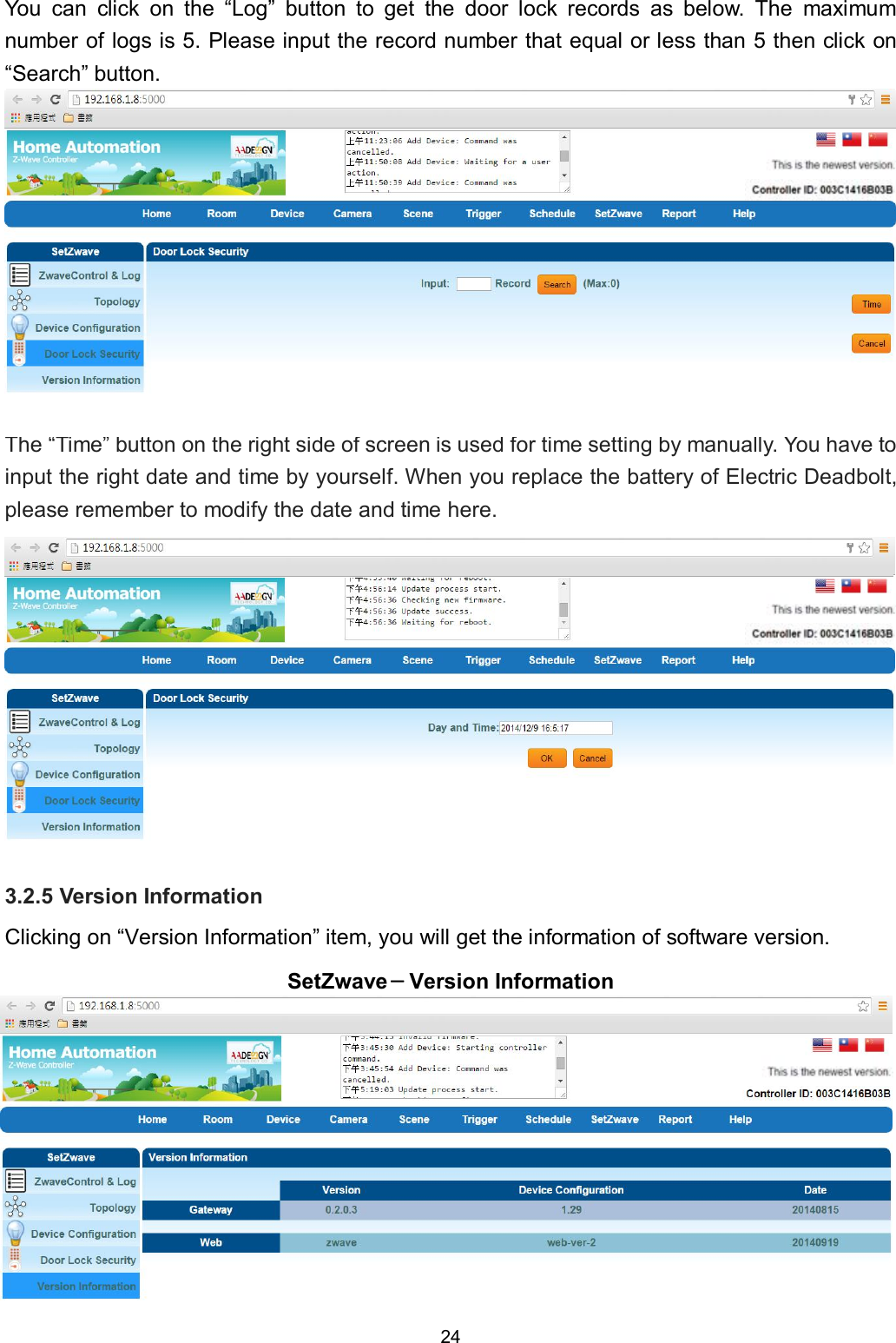Image resolution: width=896 pixels, height=1343 pixels.
Task: Open Trigger tab in Day and Time screenshot
Action: (x=483, y=660)
